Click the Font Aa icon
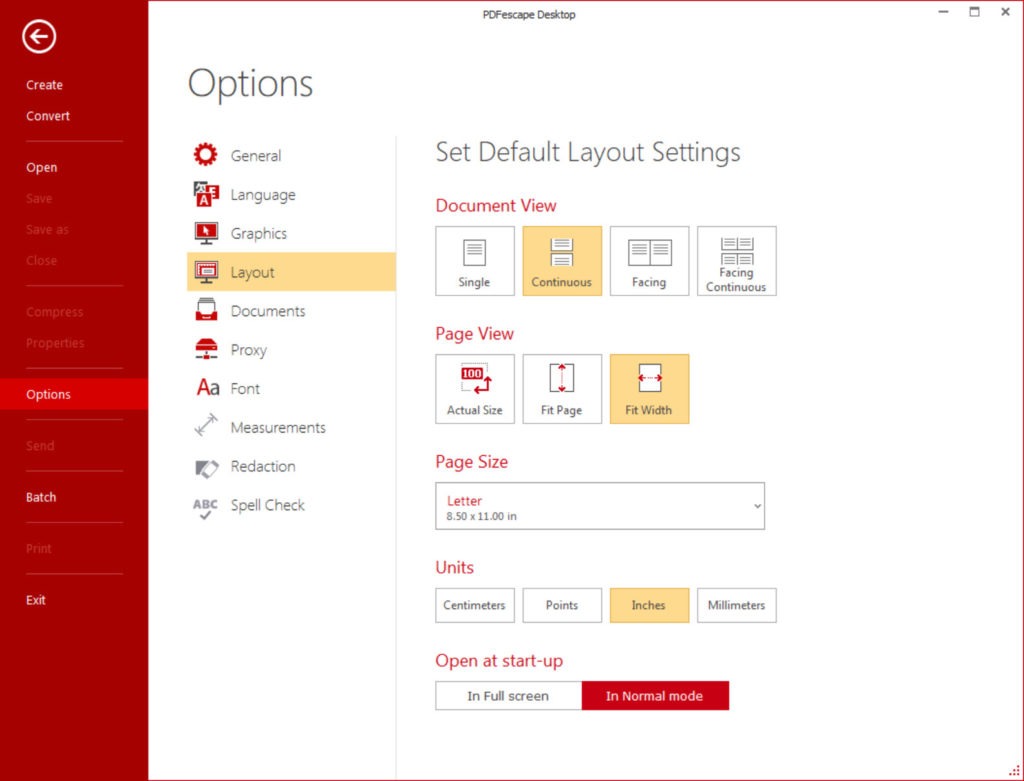The height and width of the screenshot is (781, 1024). click(208, 388)
